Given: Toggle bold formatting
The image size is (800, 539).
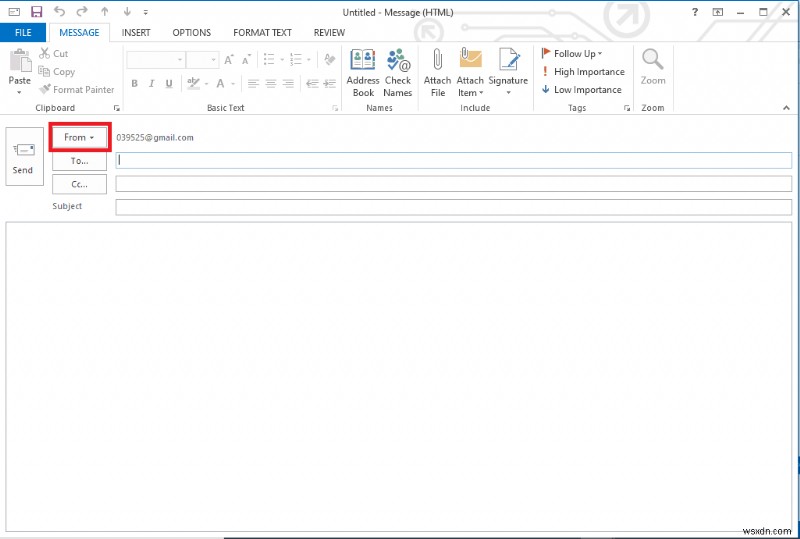Looking at the screenshot, I should click(x=135, y=83).
